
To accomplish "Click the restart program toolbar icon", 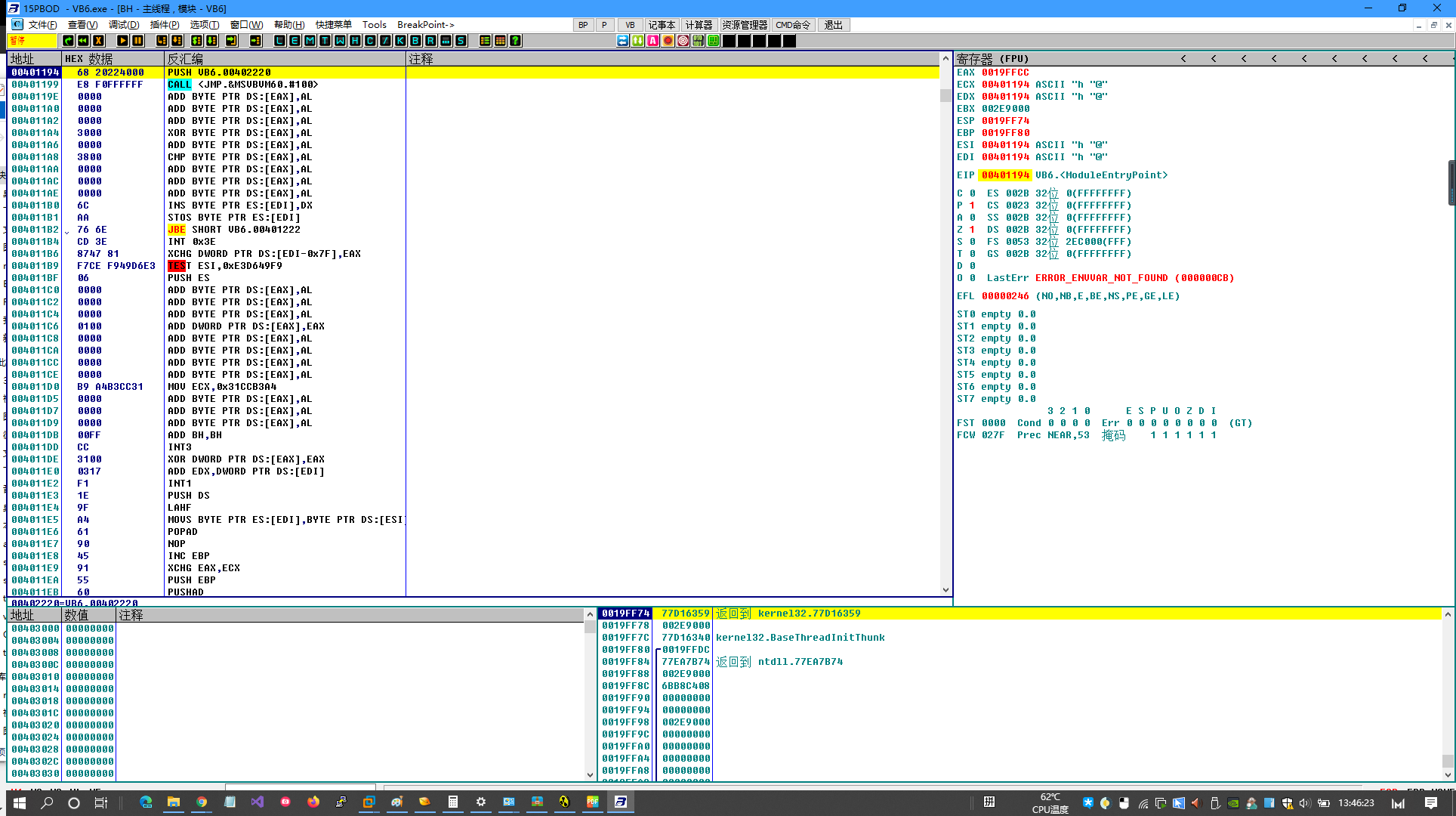I will pyautogui.click(x=68, y=41).
